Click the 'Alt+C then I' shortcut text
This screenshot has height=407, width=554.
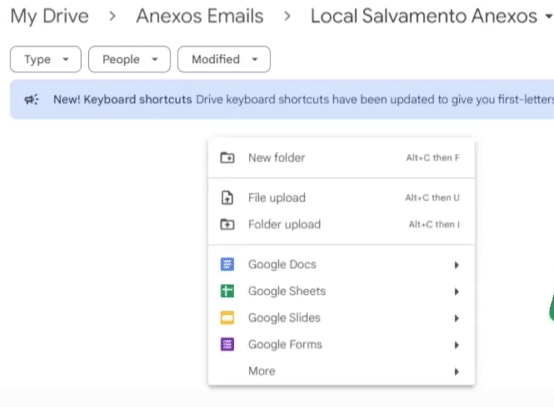pos(434,224)
